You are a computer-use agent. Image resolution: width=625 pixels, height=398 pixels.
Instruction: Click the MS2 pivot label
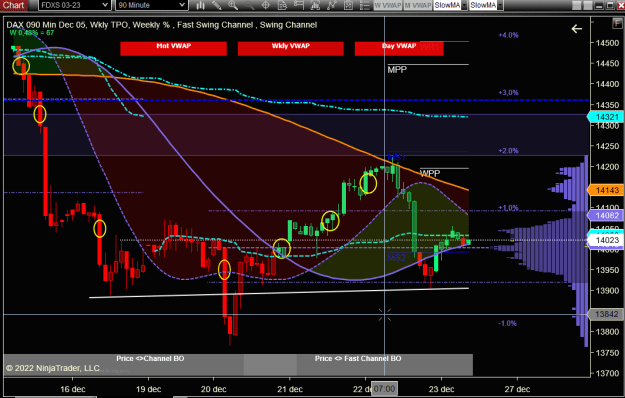(x=396, y=257)
